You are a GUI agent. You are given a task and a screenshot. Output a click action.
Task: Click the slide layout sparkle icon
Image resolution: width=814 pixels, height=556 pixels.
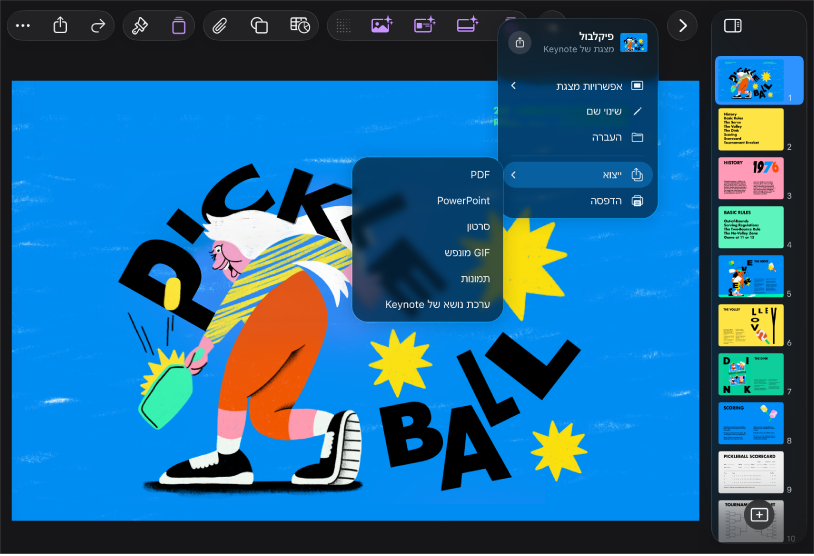pos(424,25)
